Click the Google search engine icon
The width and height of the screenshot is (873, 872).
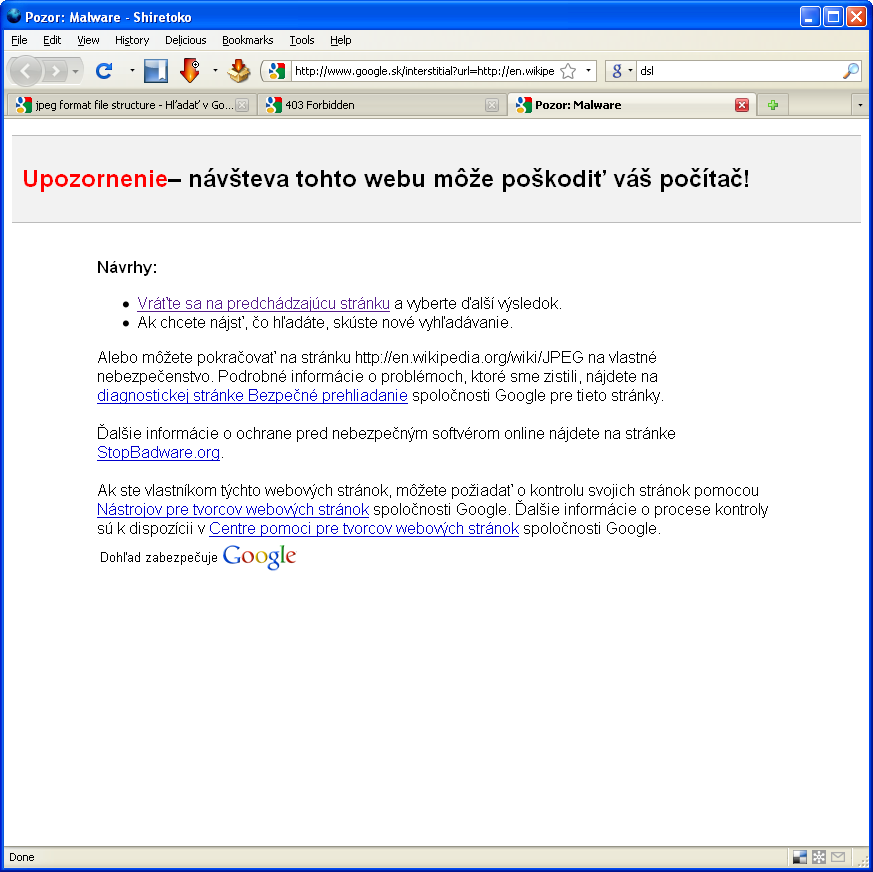coord(617,71)
